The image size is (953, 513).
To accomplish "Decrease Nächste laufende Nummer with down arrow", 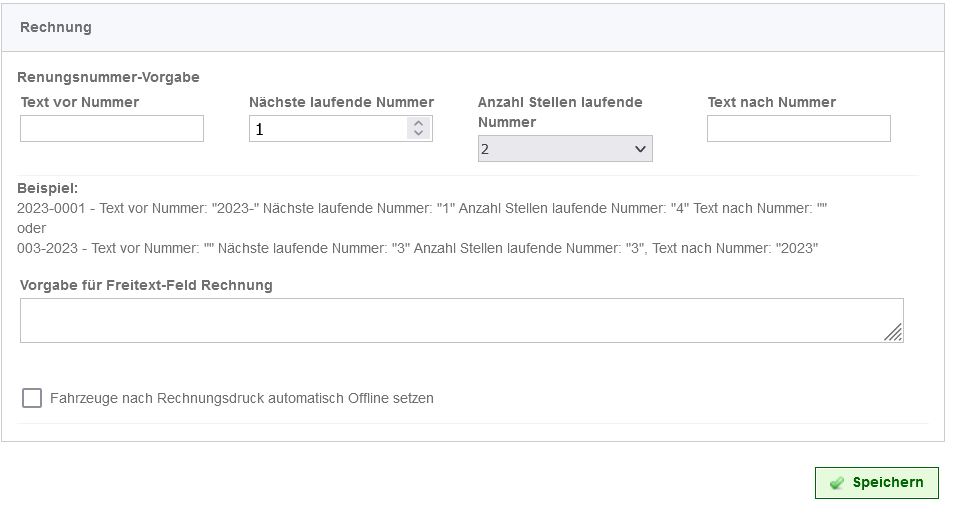I will point(418,133).
